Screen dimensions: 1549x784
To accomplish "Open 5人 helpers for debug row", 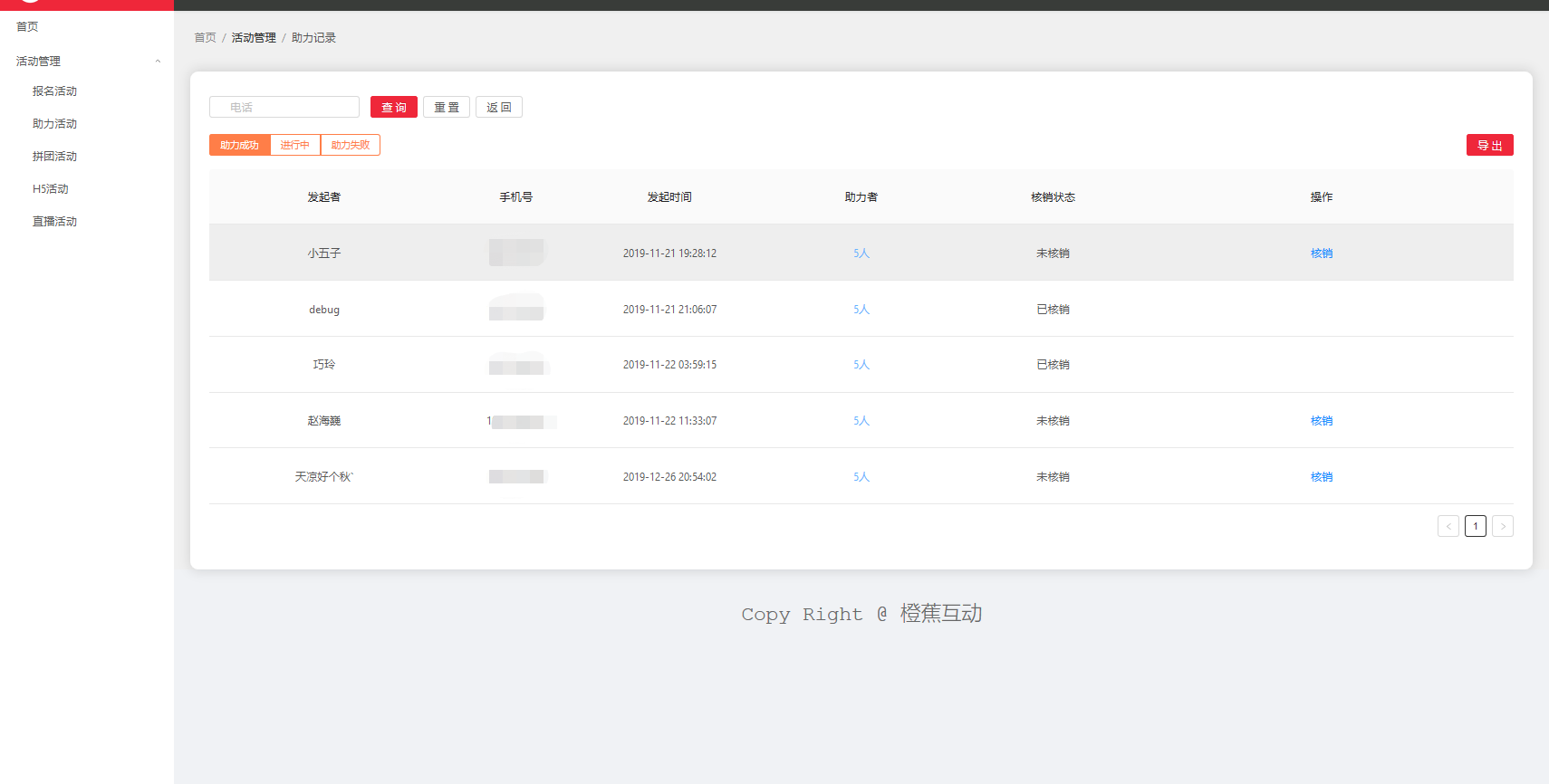I will 861,310.
